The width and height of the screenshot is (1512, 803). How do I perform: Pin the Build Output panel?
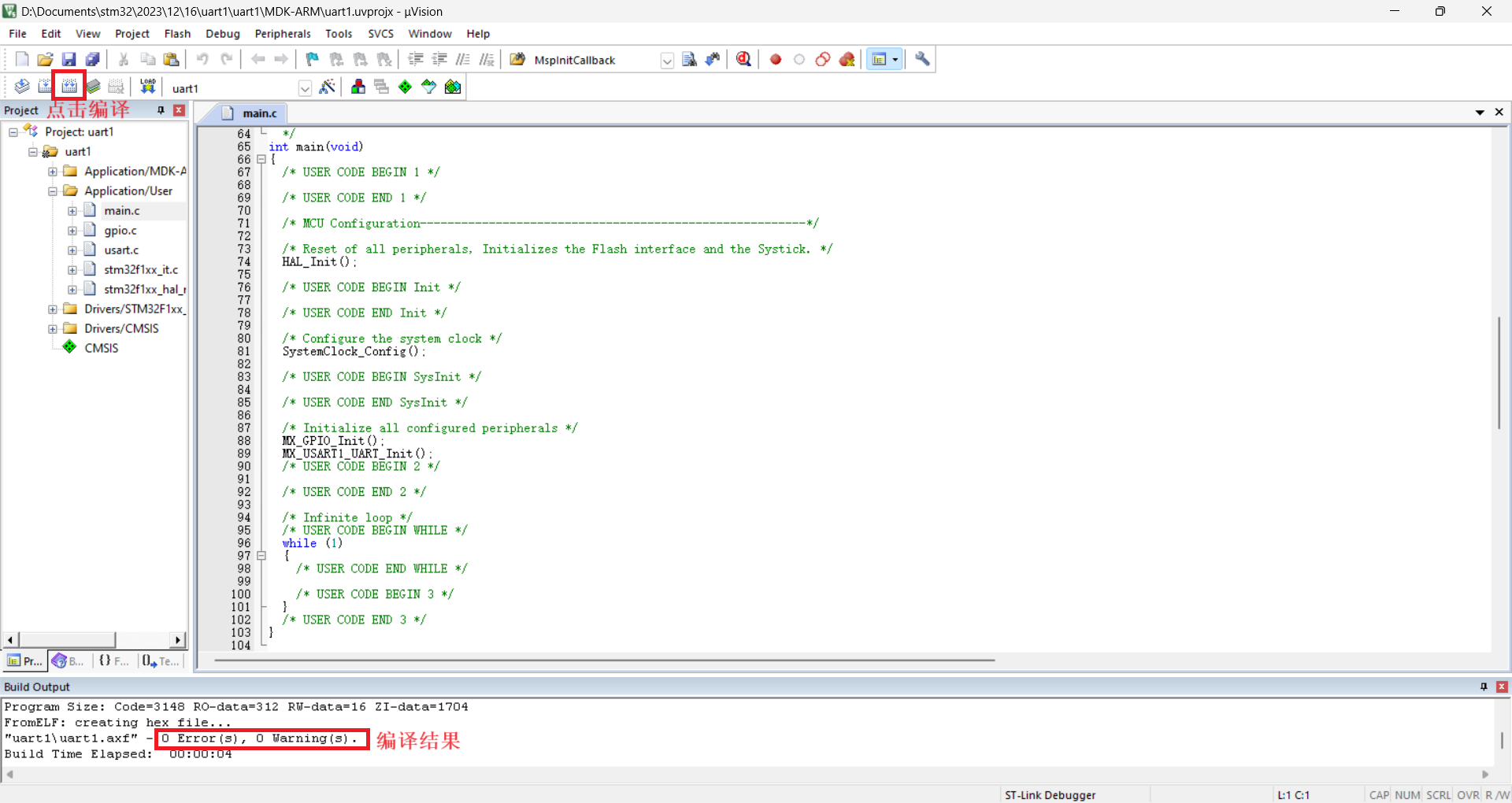pyautogui.click(x=1484, y=686)
